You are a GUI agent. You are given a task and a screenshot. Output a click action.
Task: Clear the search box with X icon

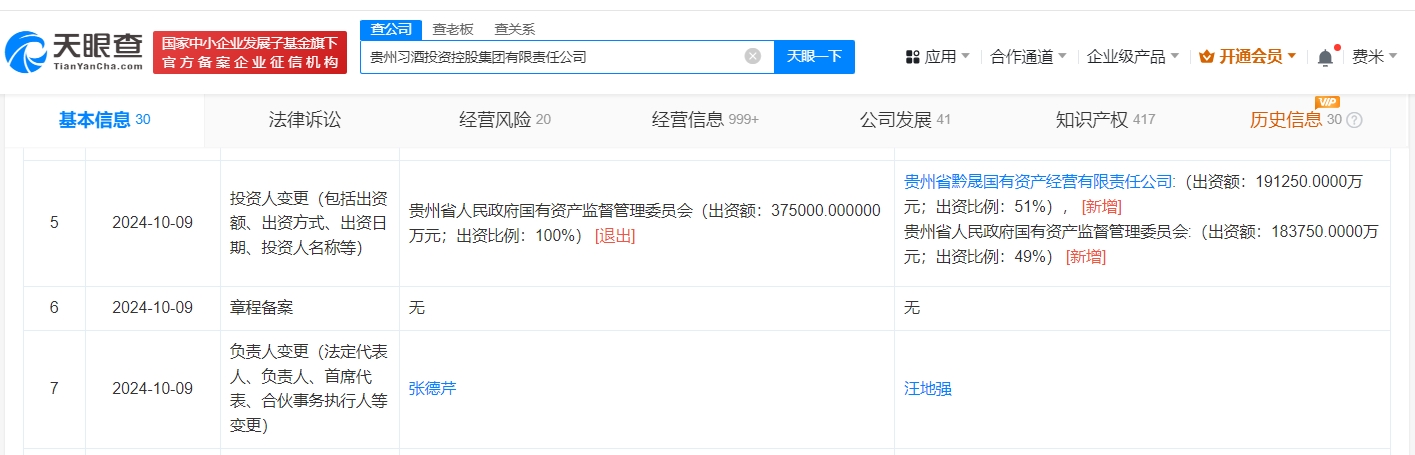tap(753, 56)
